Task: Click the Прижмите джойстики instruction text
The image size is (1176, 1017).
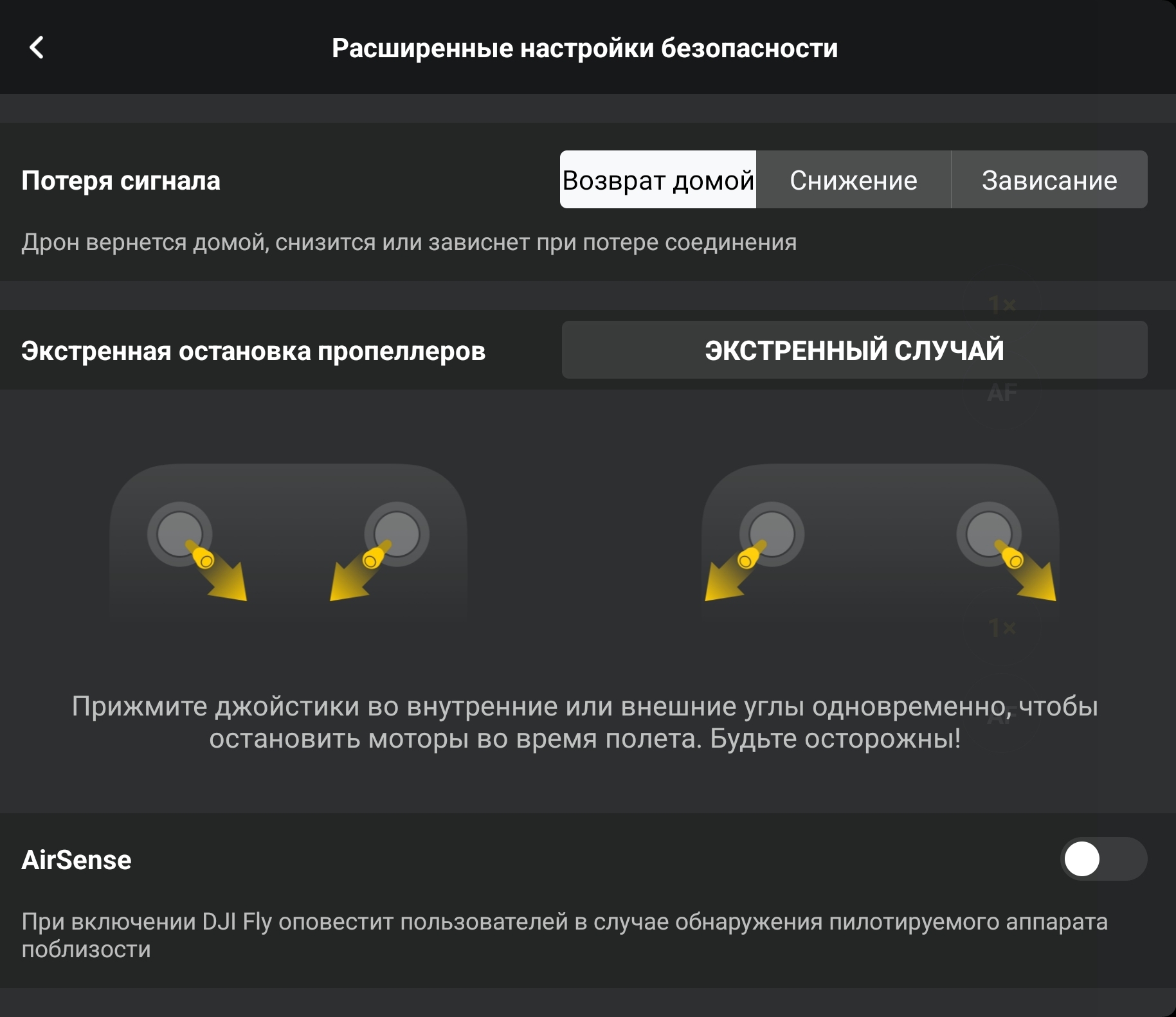Action: tap(585, 723)
